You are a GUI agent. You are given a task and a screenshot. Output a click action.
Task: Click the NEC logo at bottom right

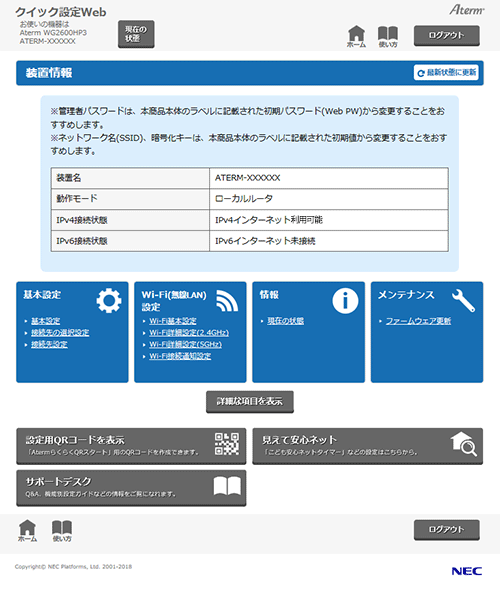pyautogui.click(x=467, y=571)
